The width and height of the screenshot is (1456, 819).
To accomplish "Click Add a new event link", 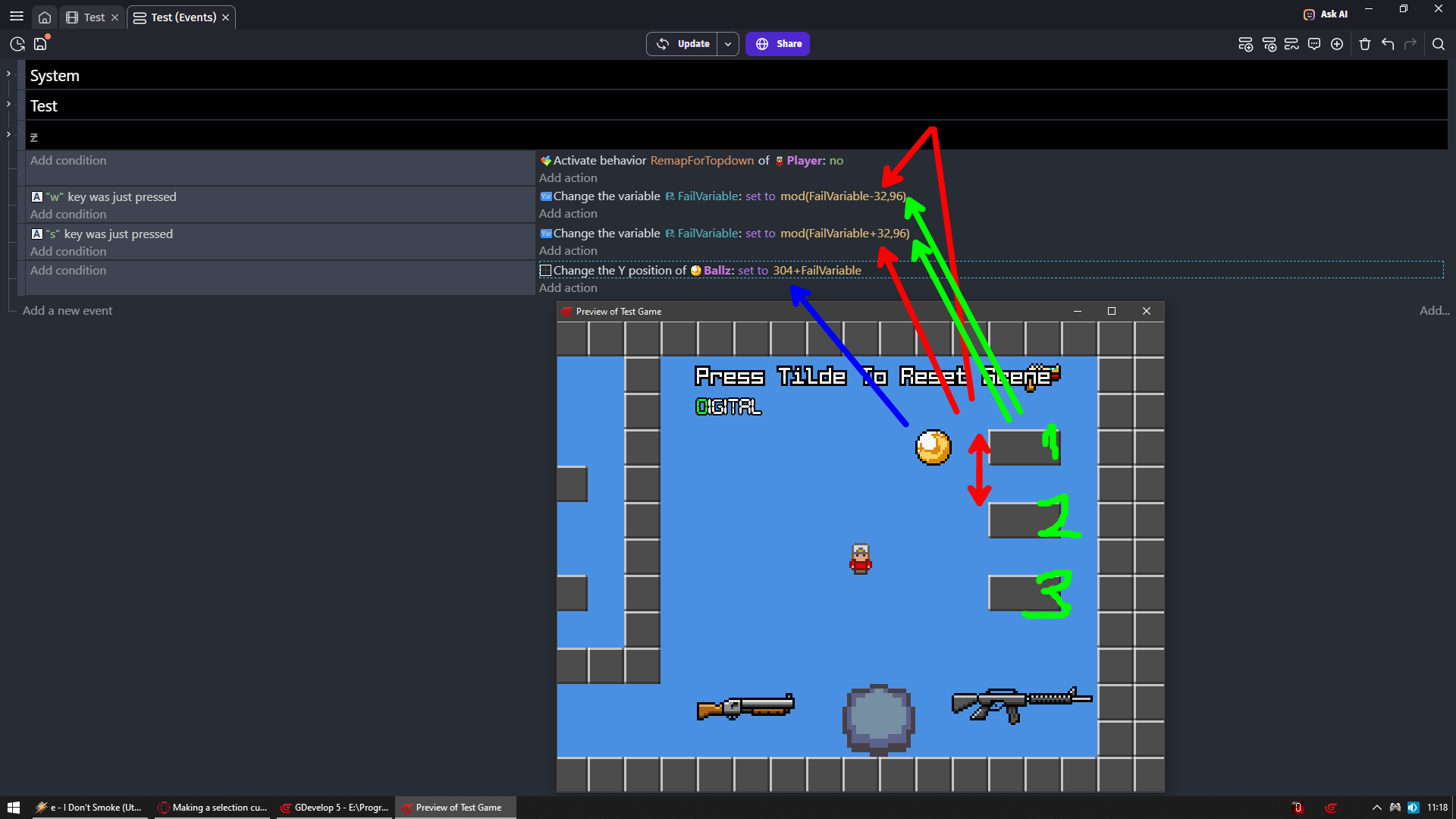I will tap(67, 311).
